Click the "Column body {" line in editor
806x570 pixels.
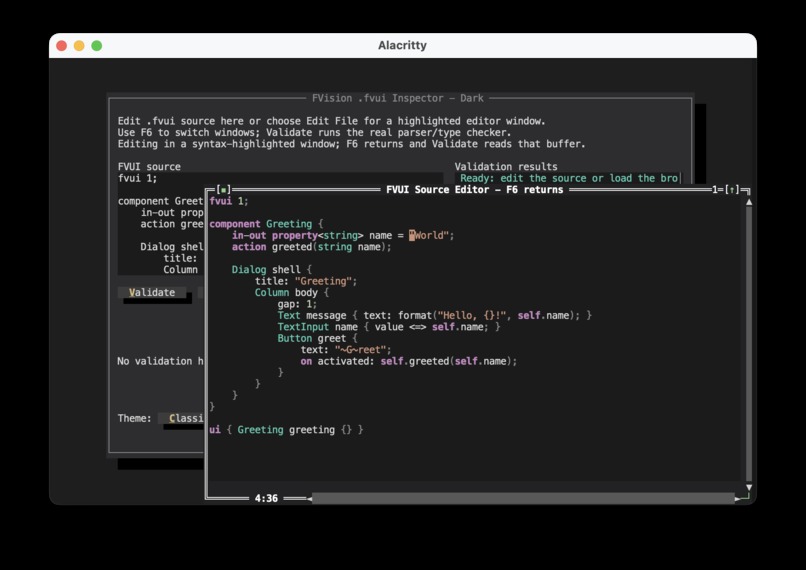point(292,292)
